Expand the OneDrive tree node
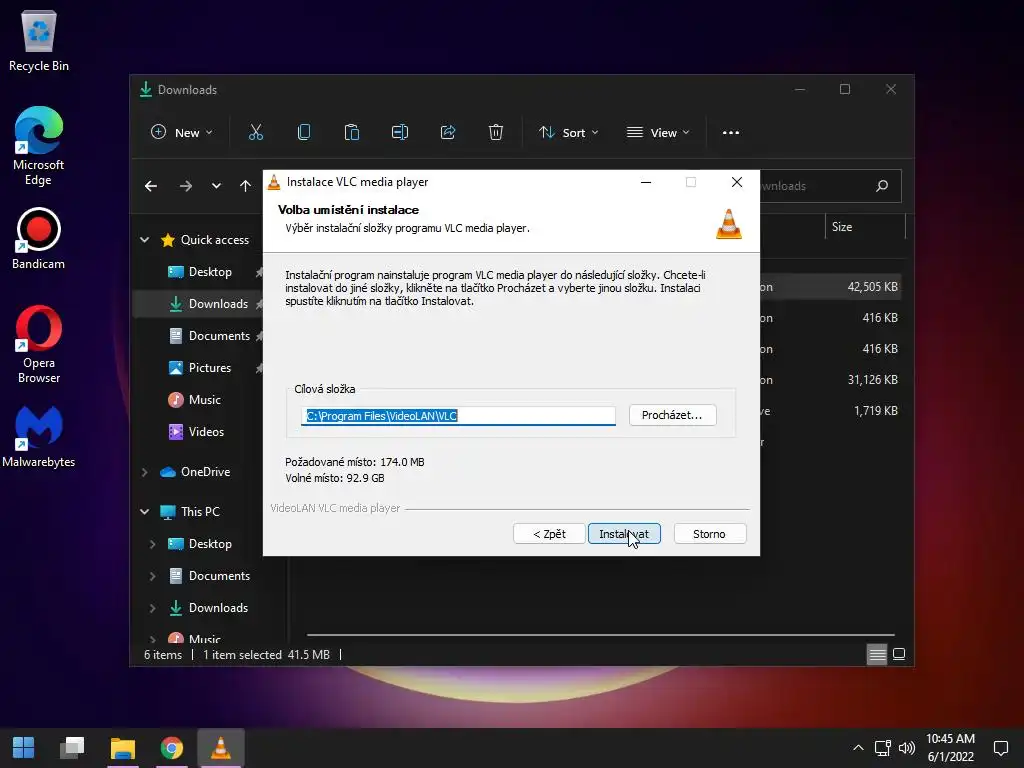 [144, 472]
